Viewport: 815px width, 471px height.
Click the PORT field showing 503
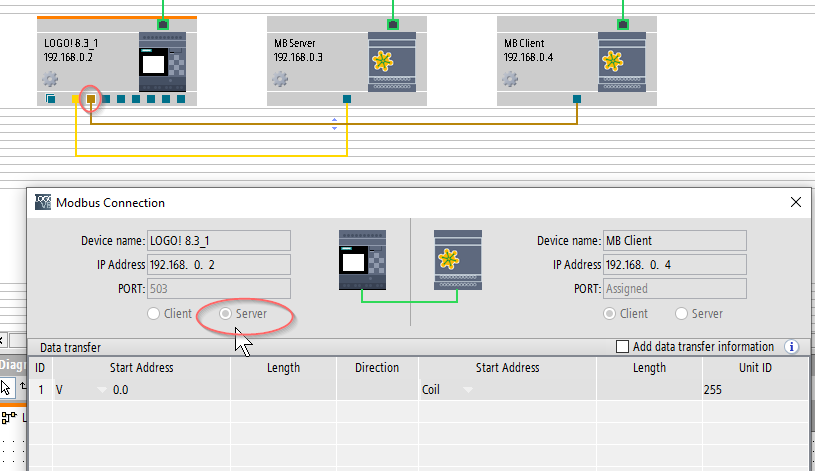219,289
